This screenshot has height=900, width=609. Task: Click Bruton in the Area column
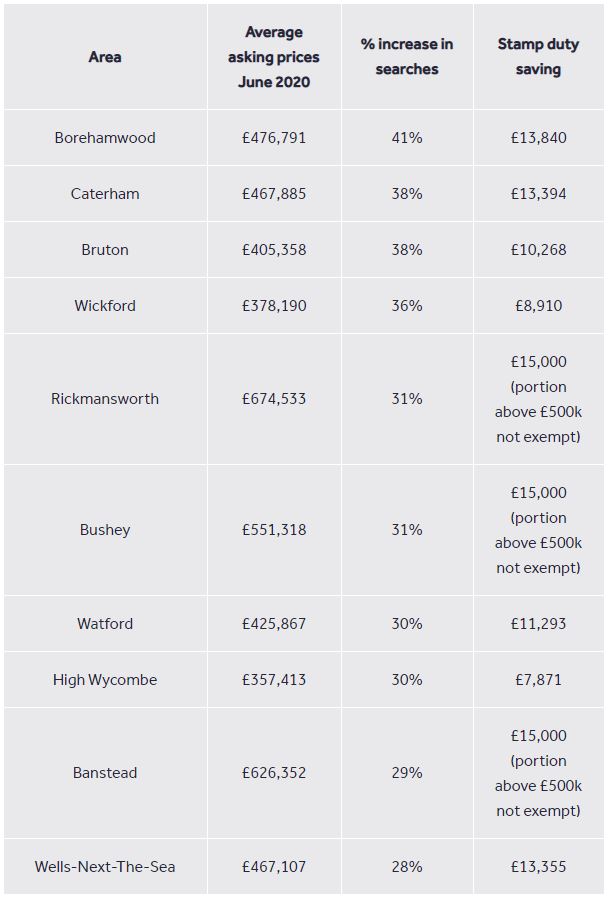[105, 250]
